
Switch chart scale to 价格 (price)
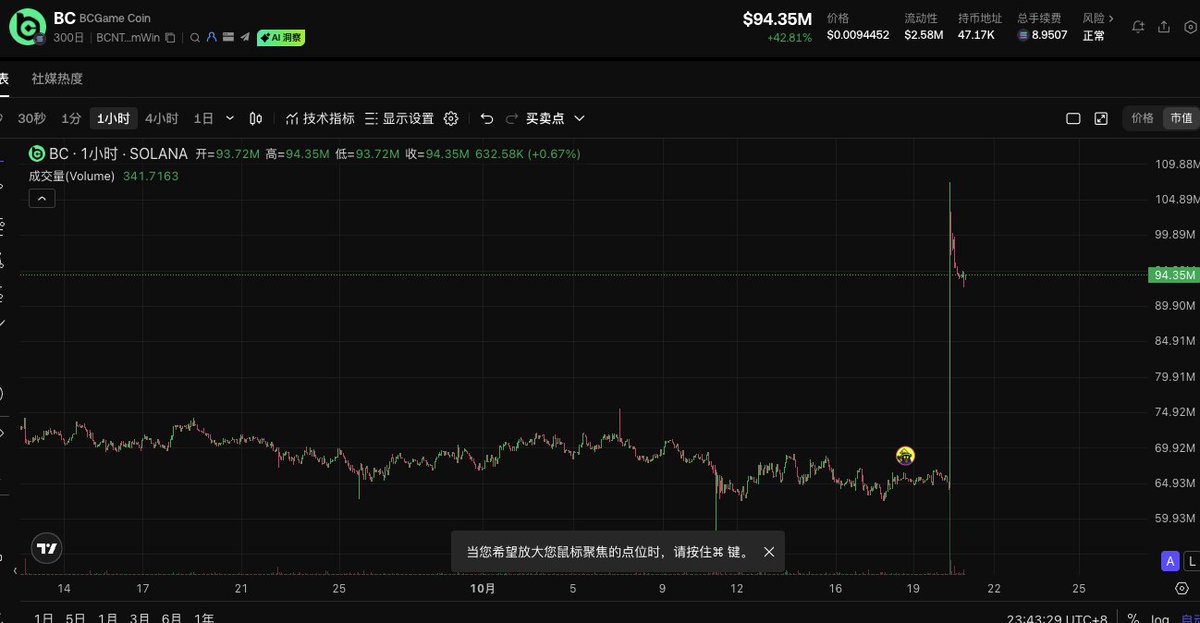point(1142,118)
